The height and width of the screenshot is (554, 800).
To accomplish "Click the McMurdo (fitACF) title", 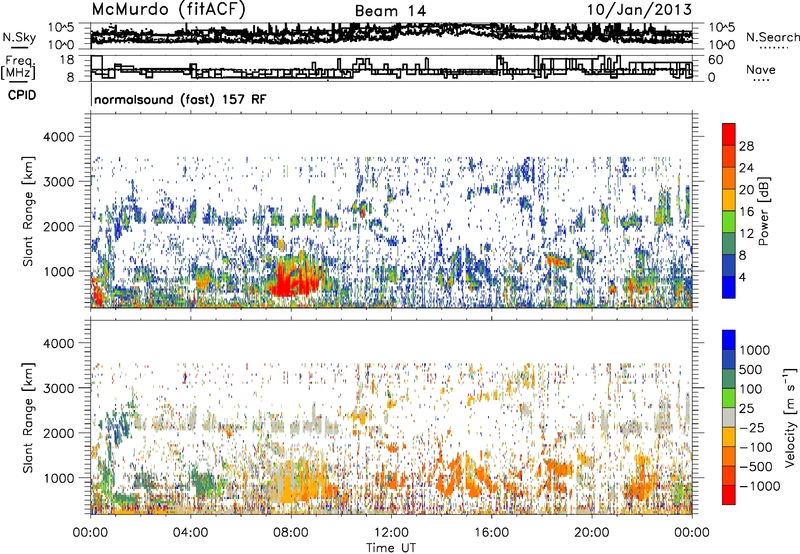I will click(168, 10).
